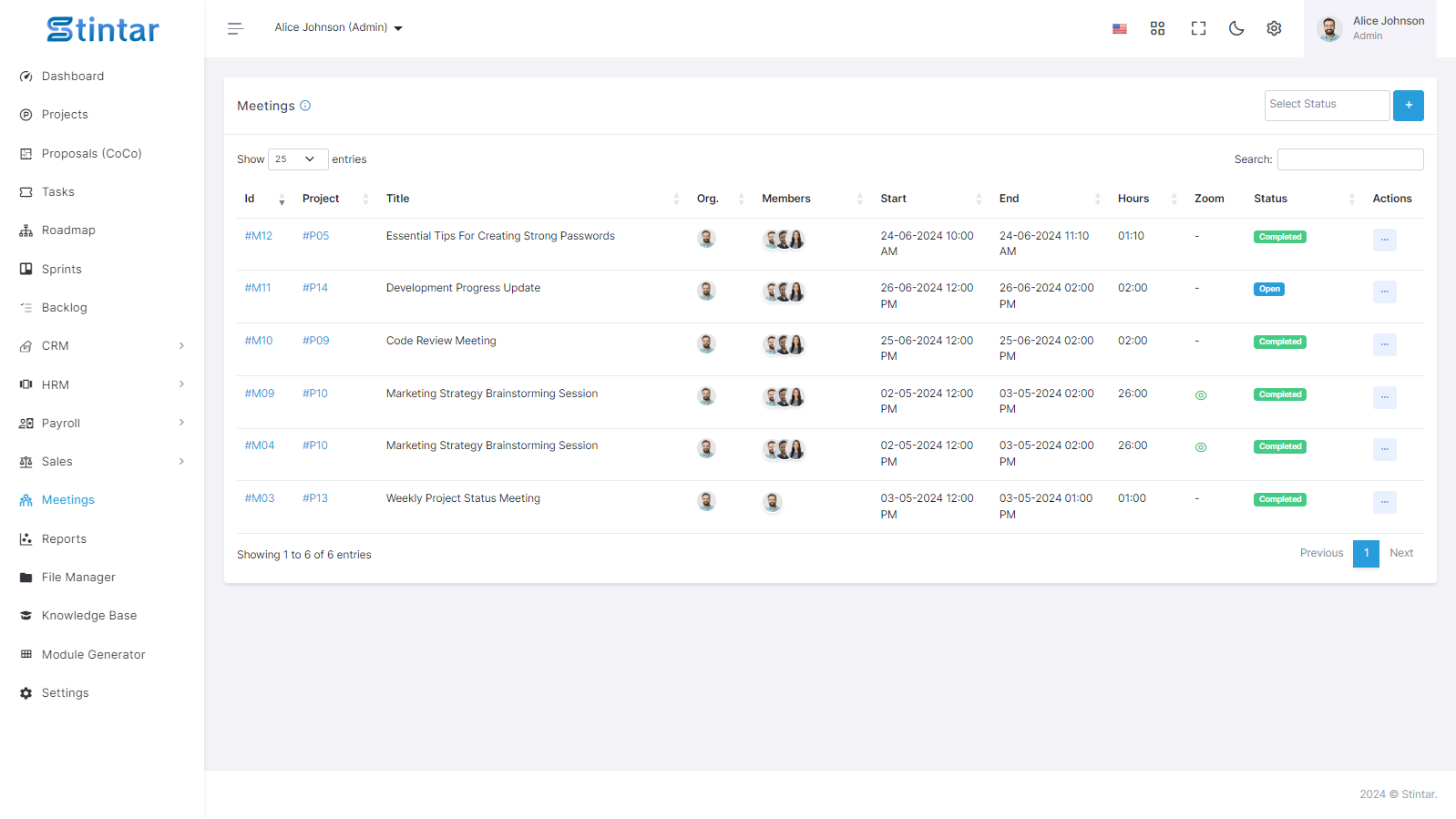This screenshot has height=819, width=1456.
Task: Open meeting #M11 link
Action: tap(258, 288)
